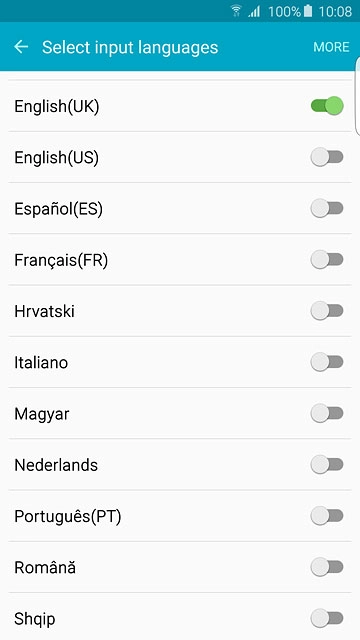Image resolution: width=360 pixels, height=640 pixels.
Task: Tap the signal strength icon
Action: (254, 11)
